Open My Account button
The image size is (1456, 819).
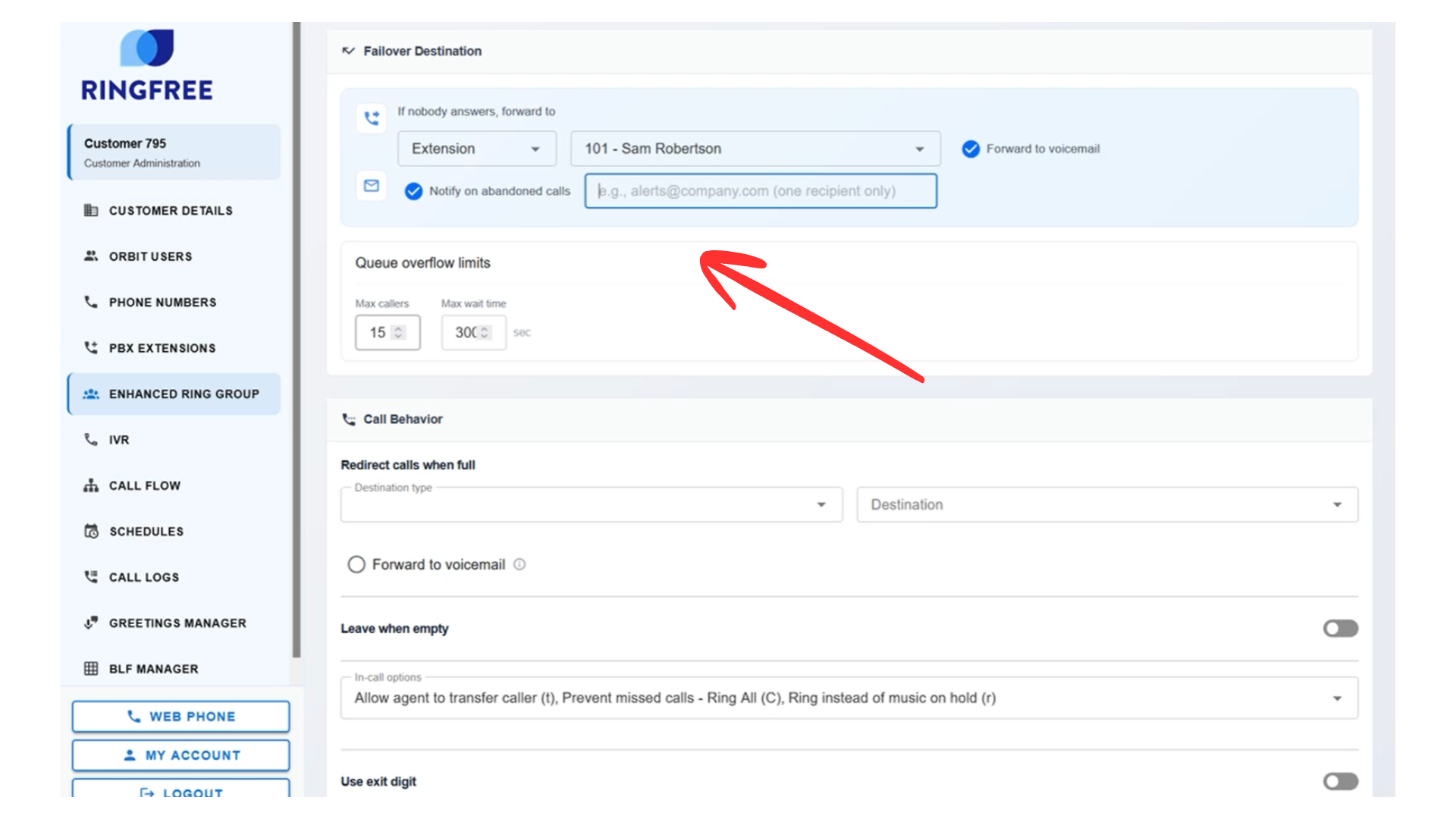pyautogui.click(x=180, y=755)
